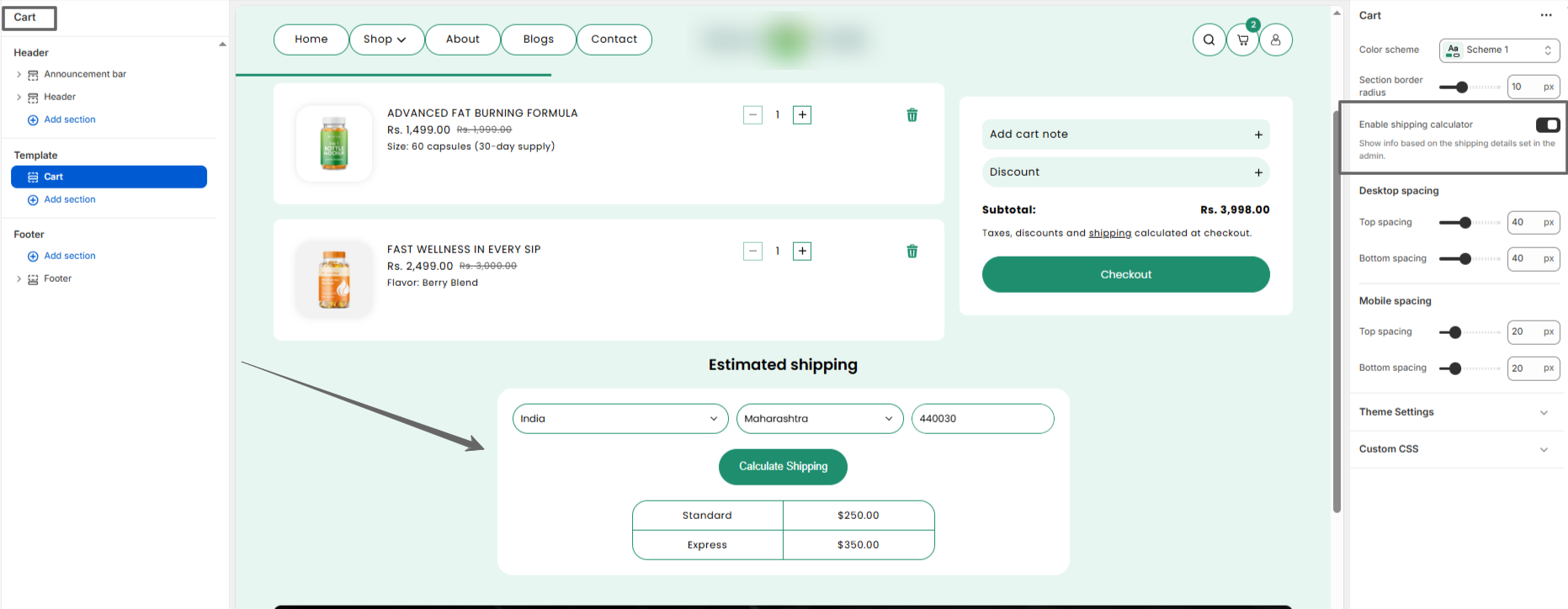Click the Section border radius value field
Image resolution: width=1568 pixels, height=609 pixels.
coord(1533,87)
